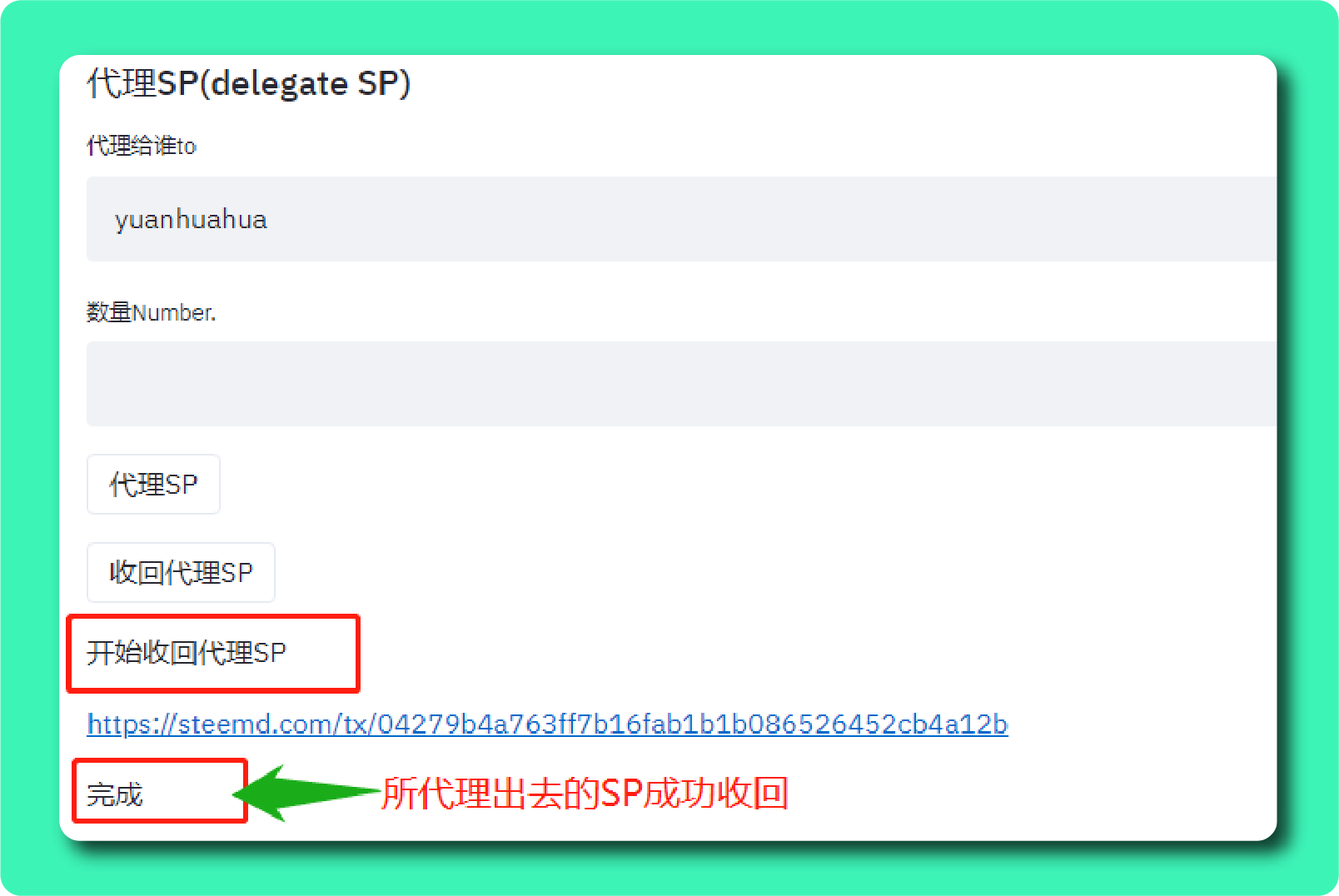The image size is (1339, 896).
Task: Click the word Number in quantity label
Action: [172, 312]
